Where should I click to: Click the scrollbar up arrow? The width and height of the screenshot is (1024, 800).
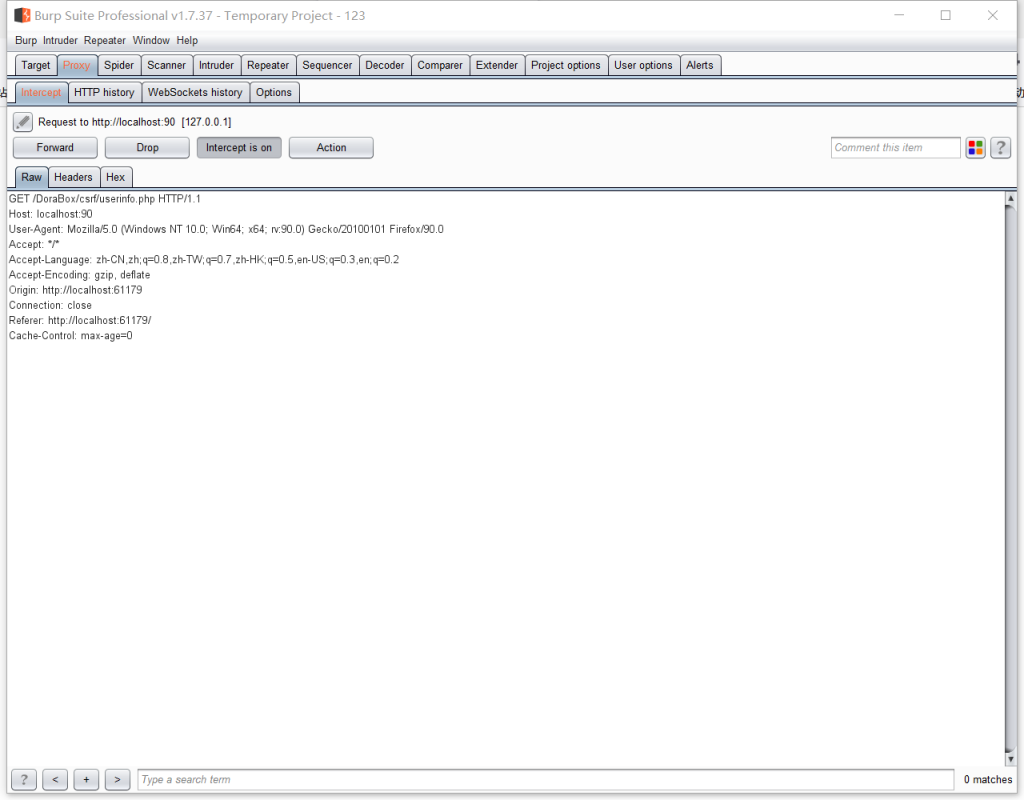(x=1011, y=198)
